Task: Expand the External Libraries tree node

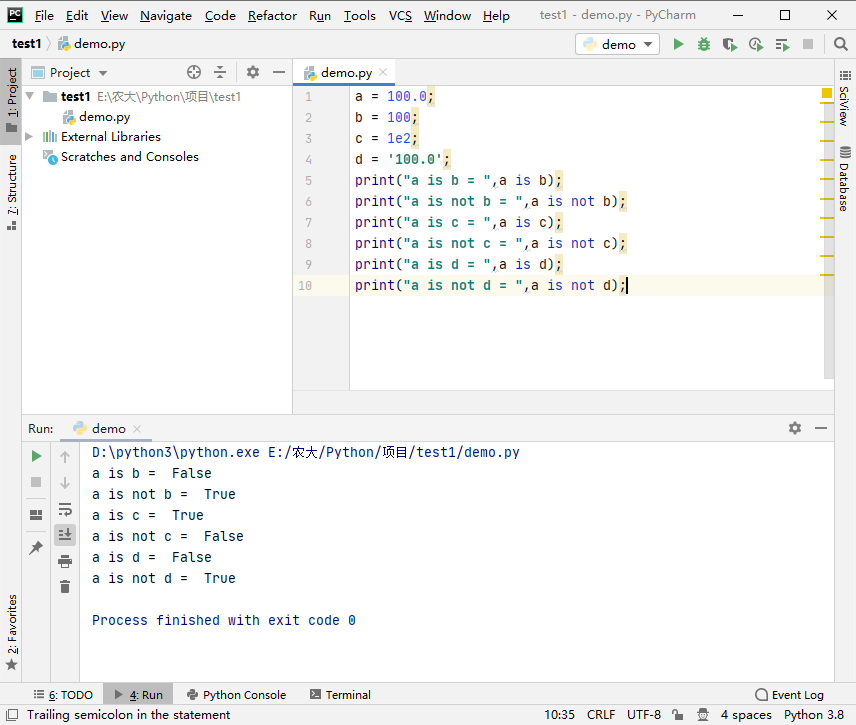Action: pos(29,137)
